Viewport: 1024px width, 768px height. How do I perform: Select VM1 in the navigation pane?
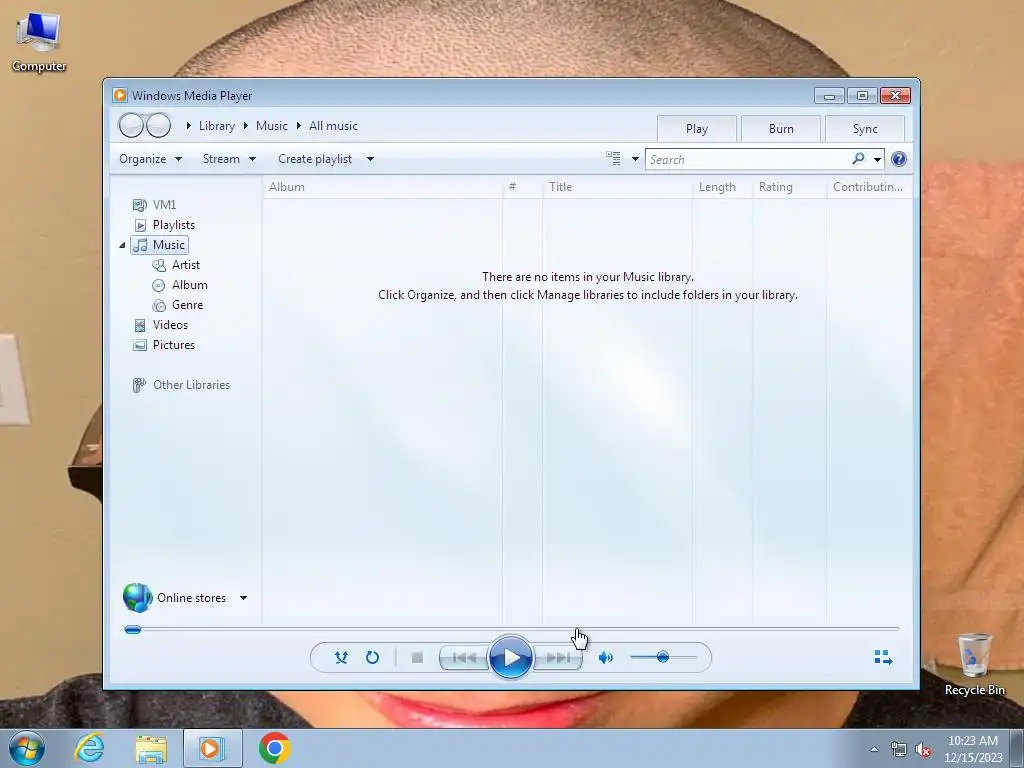point(155,205)
